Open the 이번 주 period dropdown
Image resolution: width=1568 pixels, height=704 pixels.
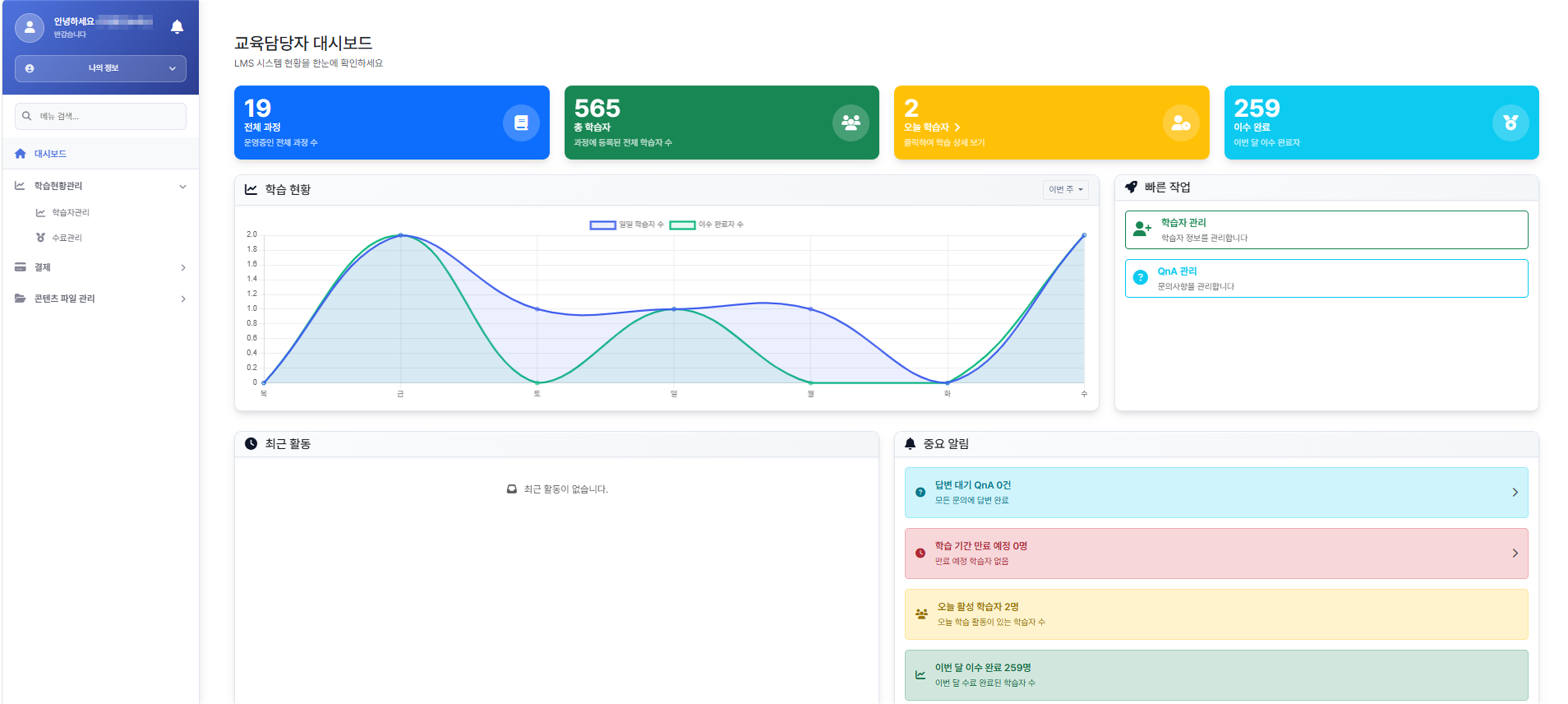tap(1065, 189)
